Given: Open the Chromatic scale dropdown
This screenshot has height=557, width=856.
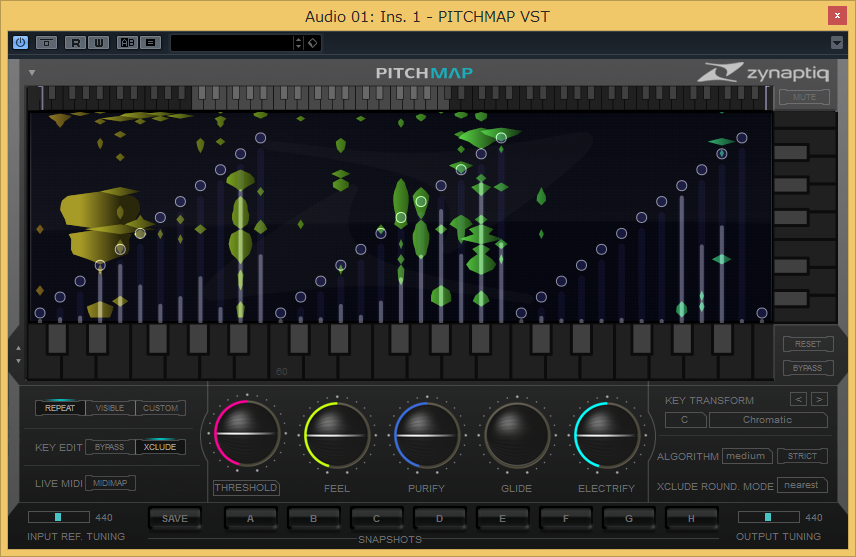Looking at the screenshot, I should tap(768, 420).
